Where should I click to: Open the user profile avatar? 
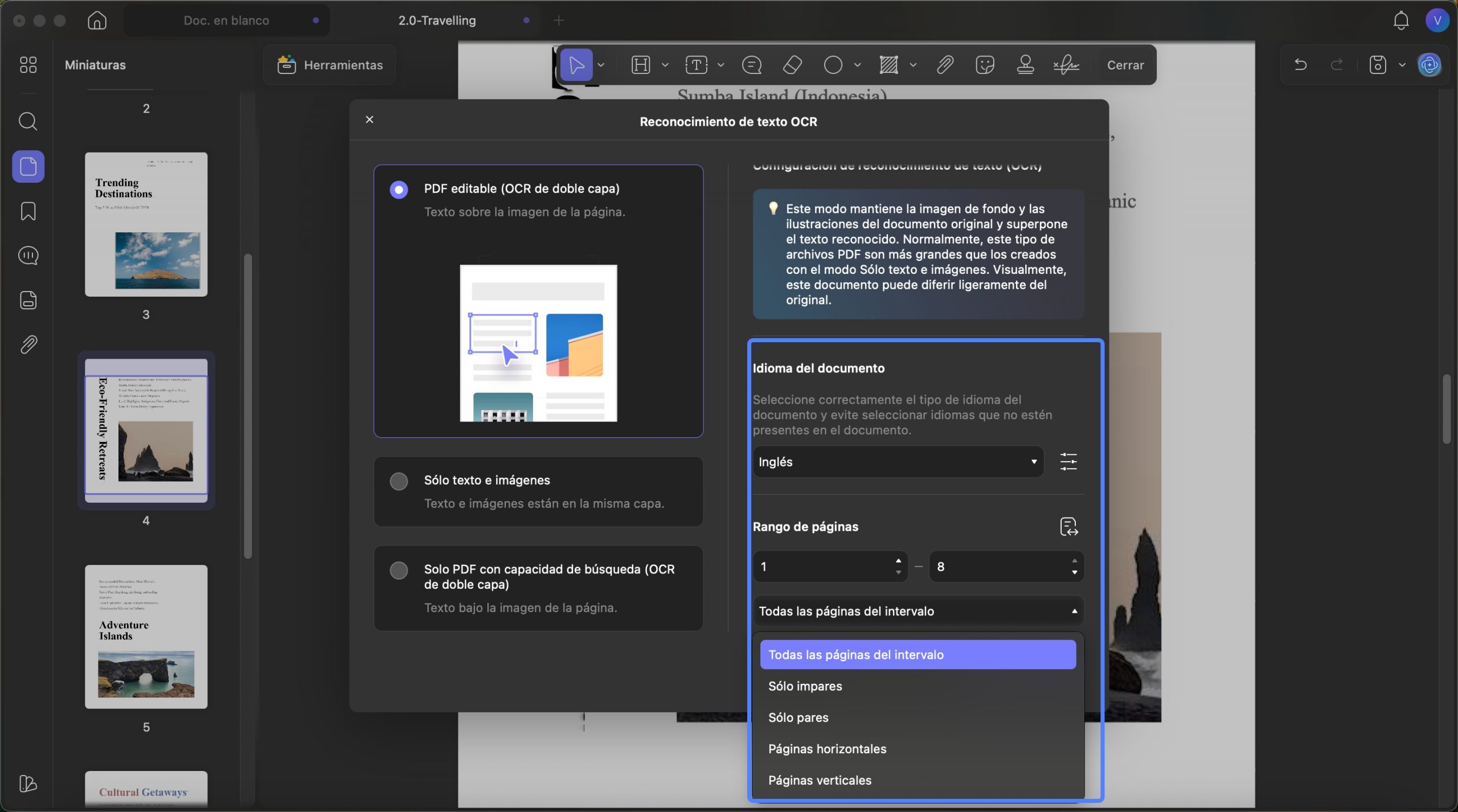pos(1437,20)
